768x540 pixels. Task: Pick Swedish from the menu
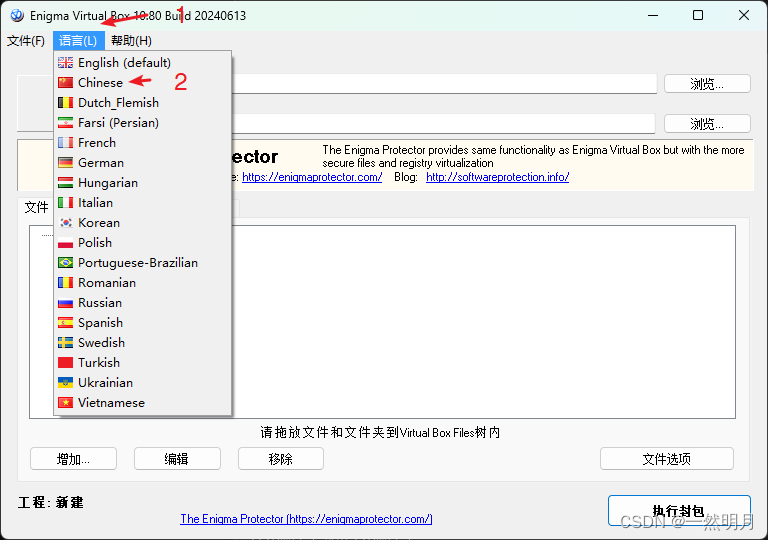tap(142, 343)
